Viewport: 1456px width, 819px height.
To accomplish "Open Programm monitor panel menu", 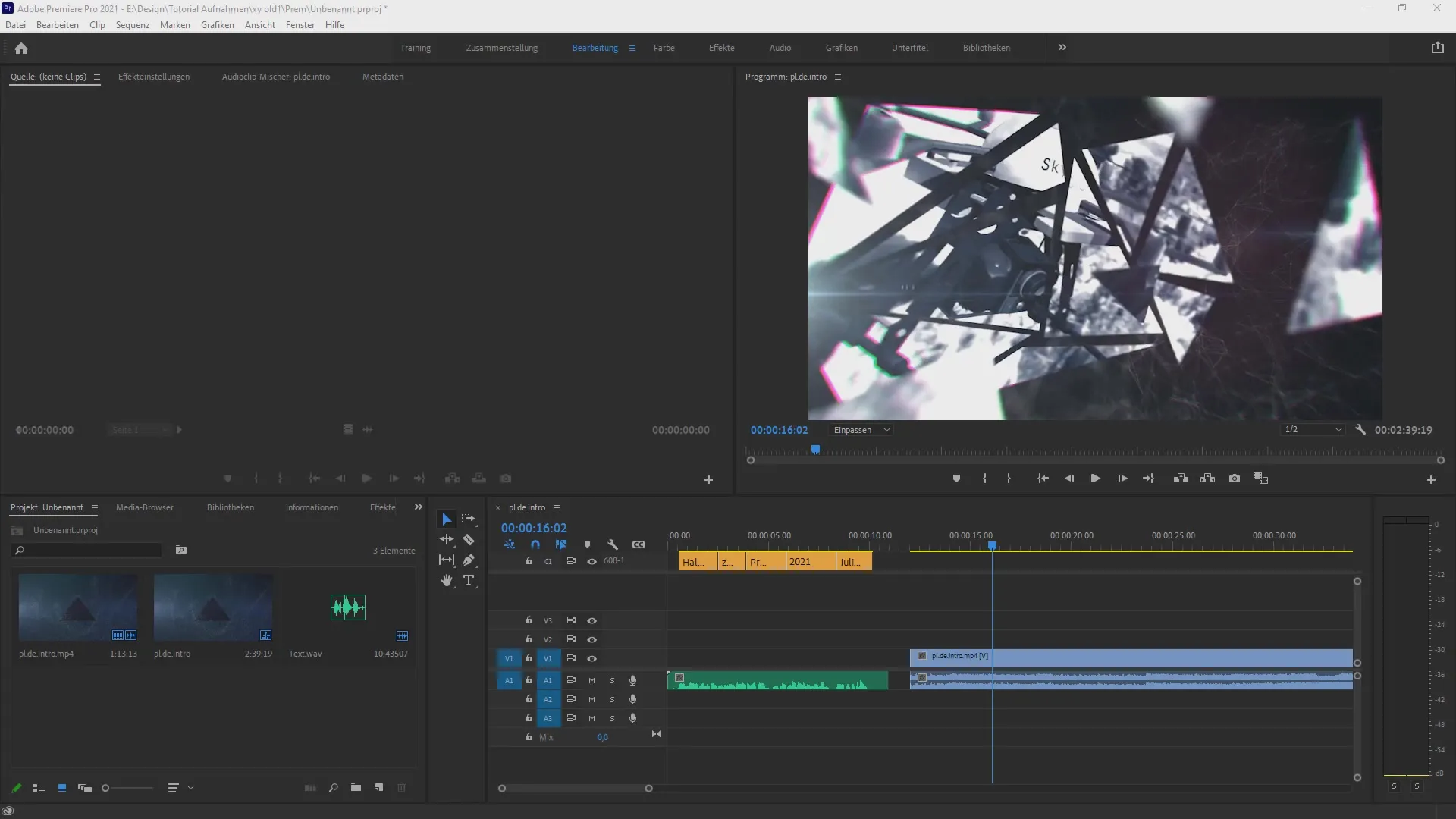I will click(838, 77).
